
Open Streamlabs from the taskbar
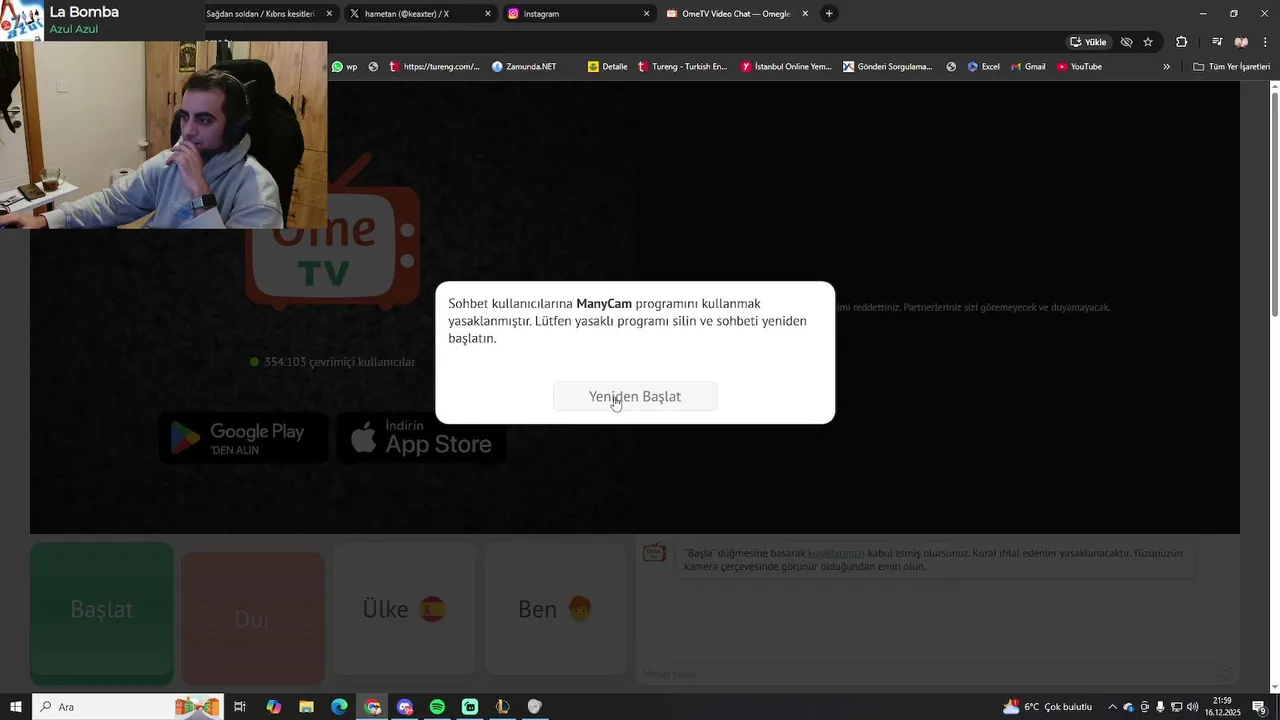(470, 707)
